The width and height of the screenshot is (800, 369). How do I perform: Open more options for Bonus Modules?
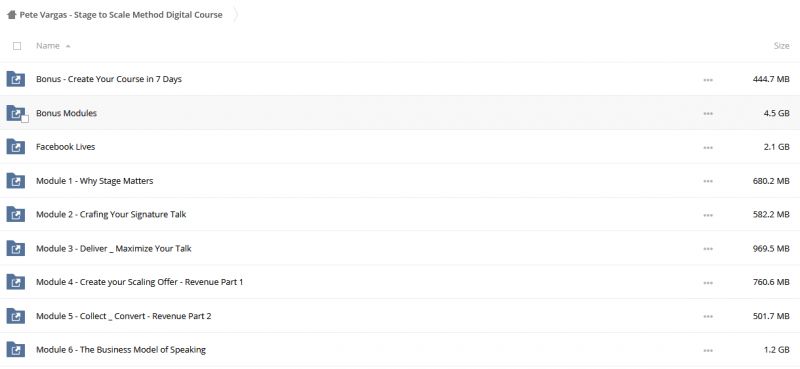(x=708, y=113)
